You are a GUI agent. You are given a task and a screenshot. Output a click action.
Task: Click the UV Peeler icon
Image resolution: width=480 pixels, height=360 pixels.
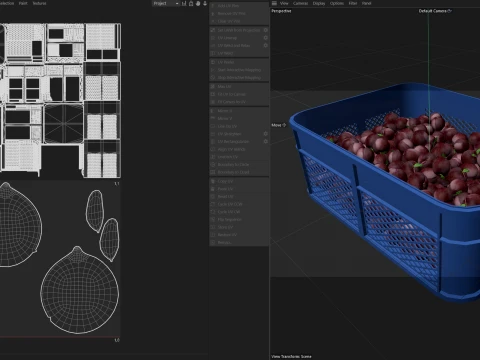point(213,62)
